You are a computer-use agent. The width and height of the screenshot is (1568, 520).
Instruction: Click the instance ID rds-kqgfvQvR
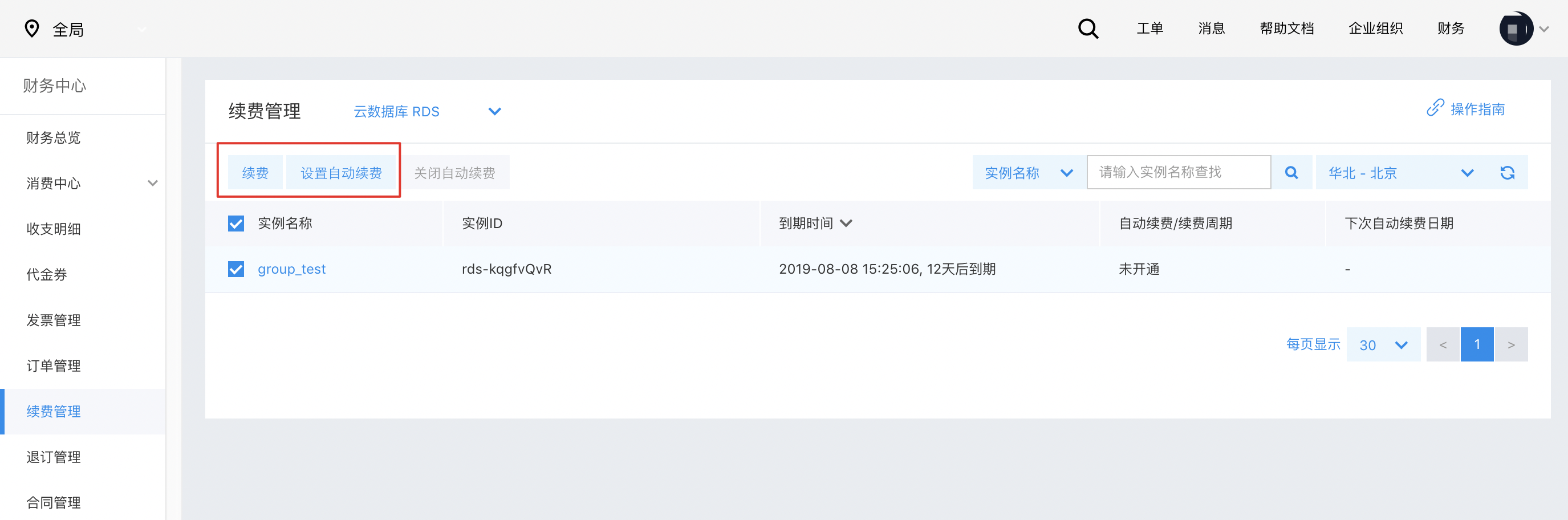[x=506, y=269]
